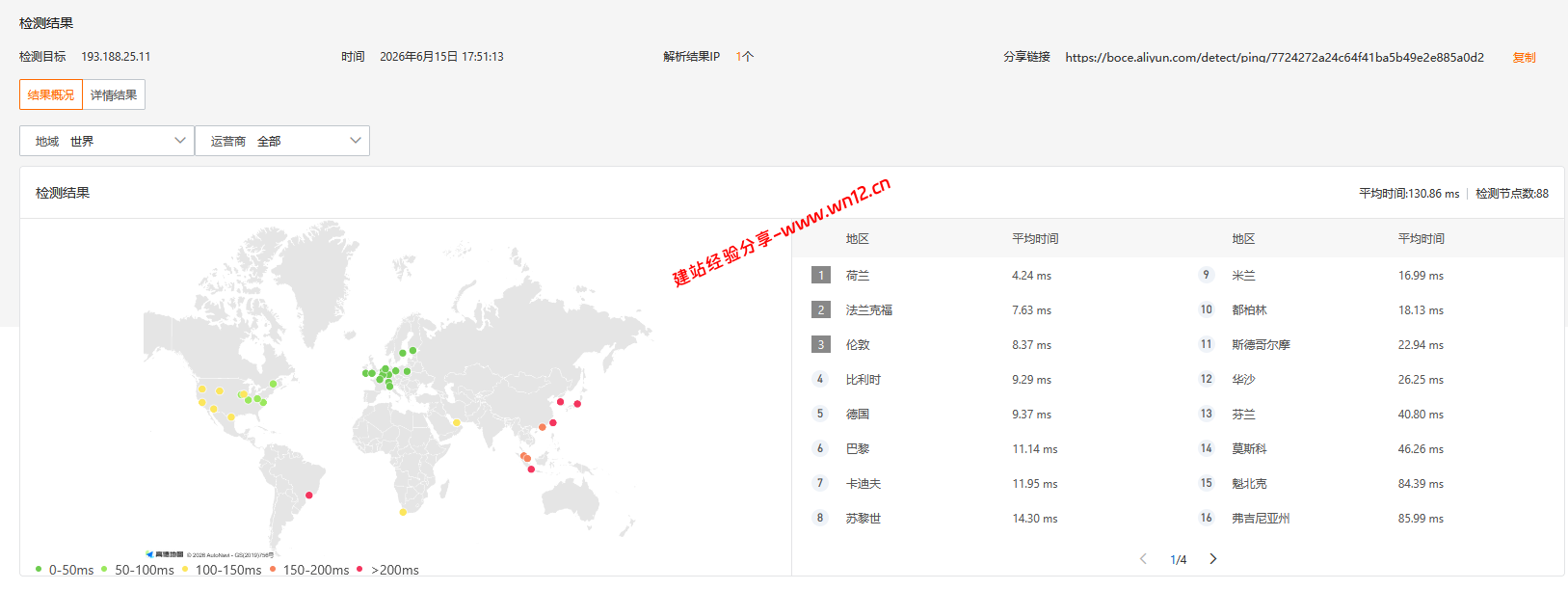This screenshot has width=1568, height=590.
Task: Expand the 地域 世界 dropdown
Action: tap(107, 141)
